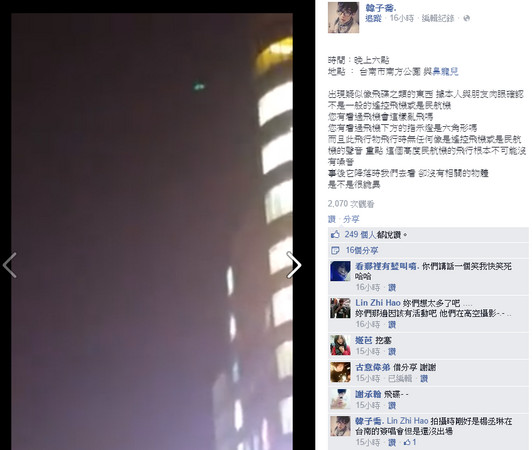This screenshot has height=450, width=532.
Task: View the 249 people who liked this
Action: (x=360, y=234)
